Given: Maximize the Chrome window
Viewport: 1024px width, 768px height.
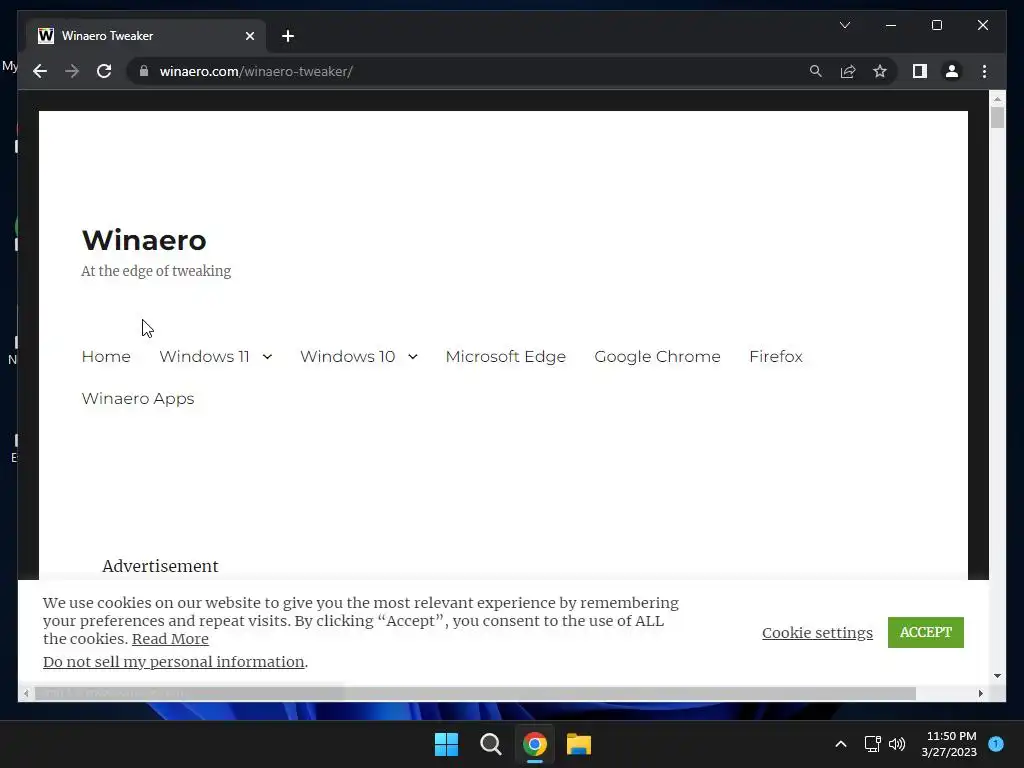Looking at the screenshot, I should pos(936,25).
